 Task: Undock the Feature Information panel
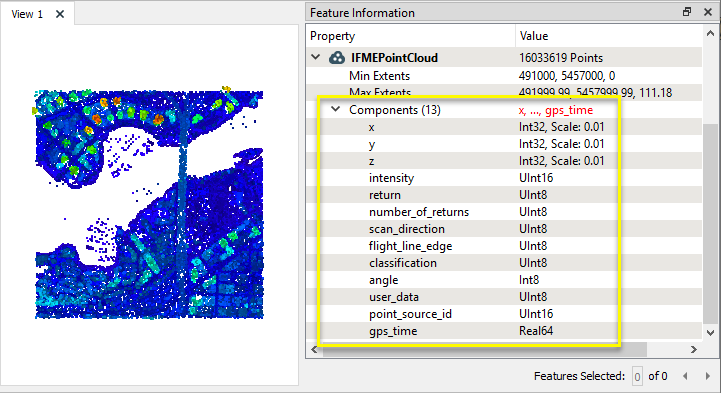pos(687,12)
